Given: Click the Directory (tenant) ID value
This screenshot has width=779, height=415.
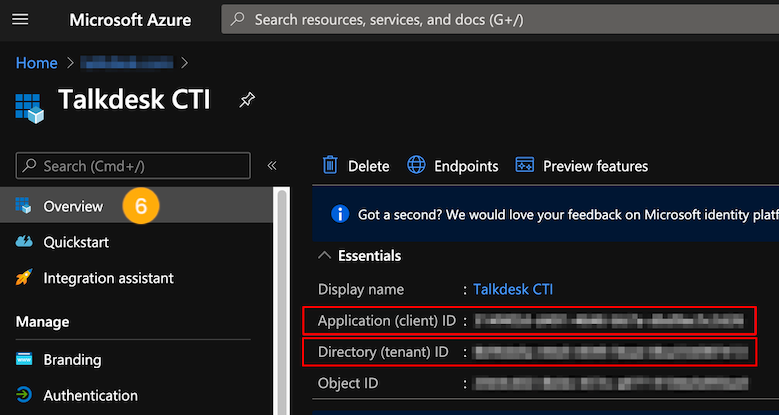Looking at the screenshot, I should pyautogui.click(x=610, y=352).
